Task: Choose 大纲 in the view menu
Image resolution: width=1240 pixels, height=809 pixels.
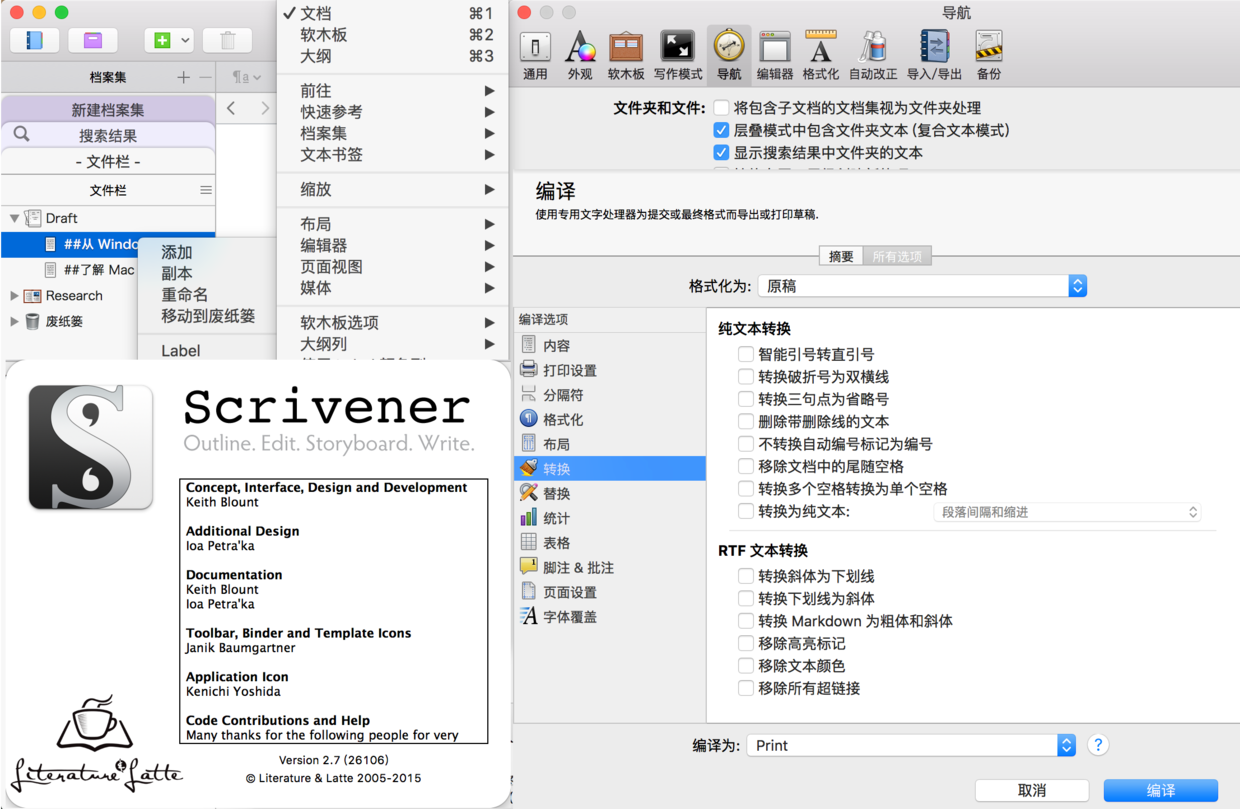Action: (393, 56)
